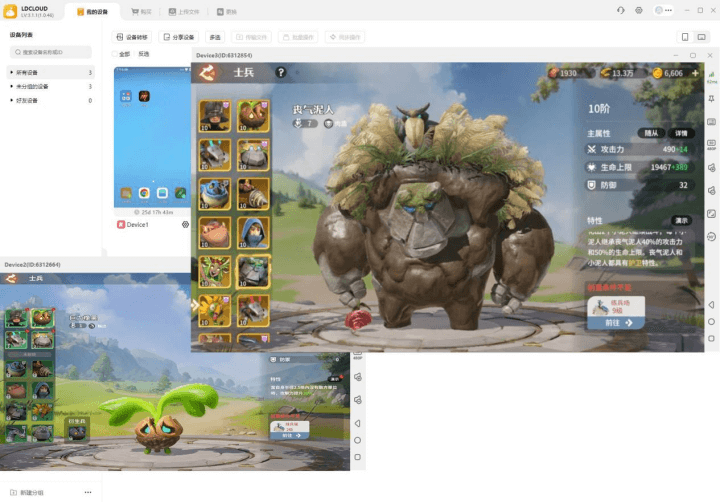Click the help question mark beside 士兵
The height and width of the screenshot is (502, 720).
pos(281,72)
